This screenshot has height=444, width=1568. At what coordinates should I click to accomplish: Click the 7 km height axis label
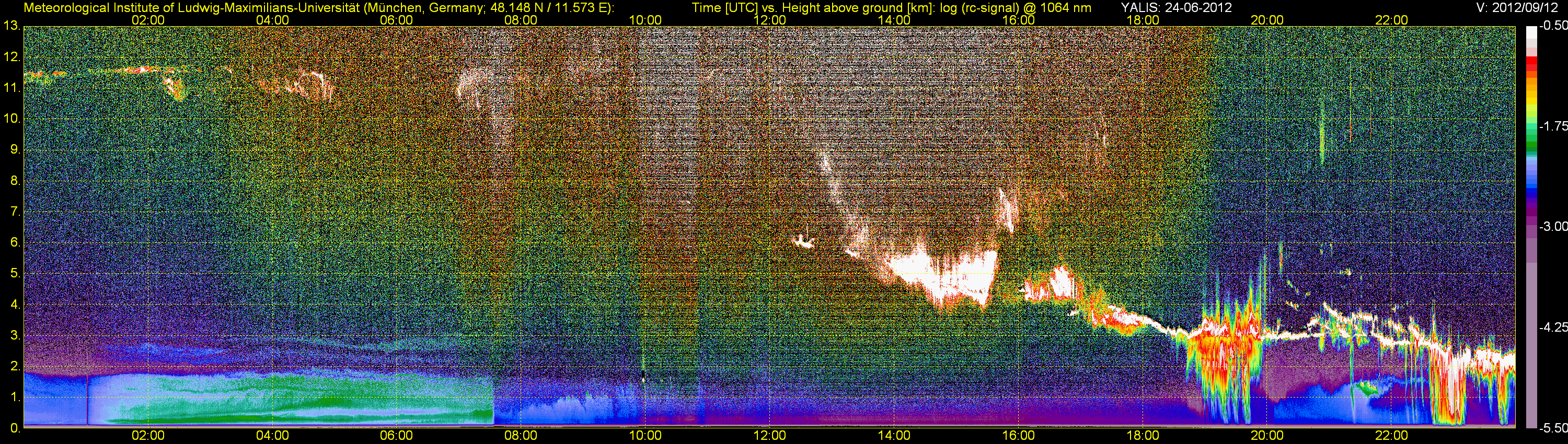[15, 212]
